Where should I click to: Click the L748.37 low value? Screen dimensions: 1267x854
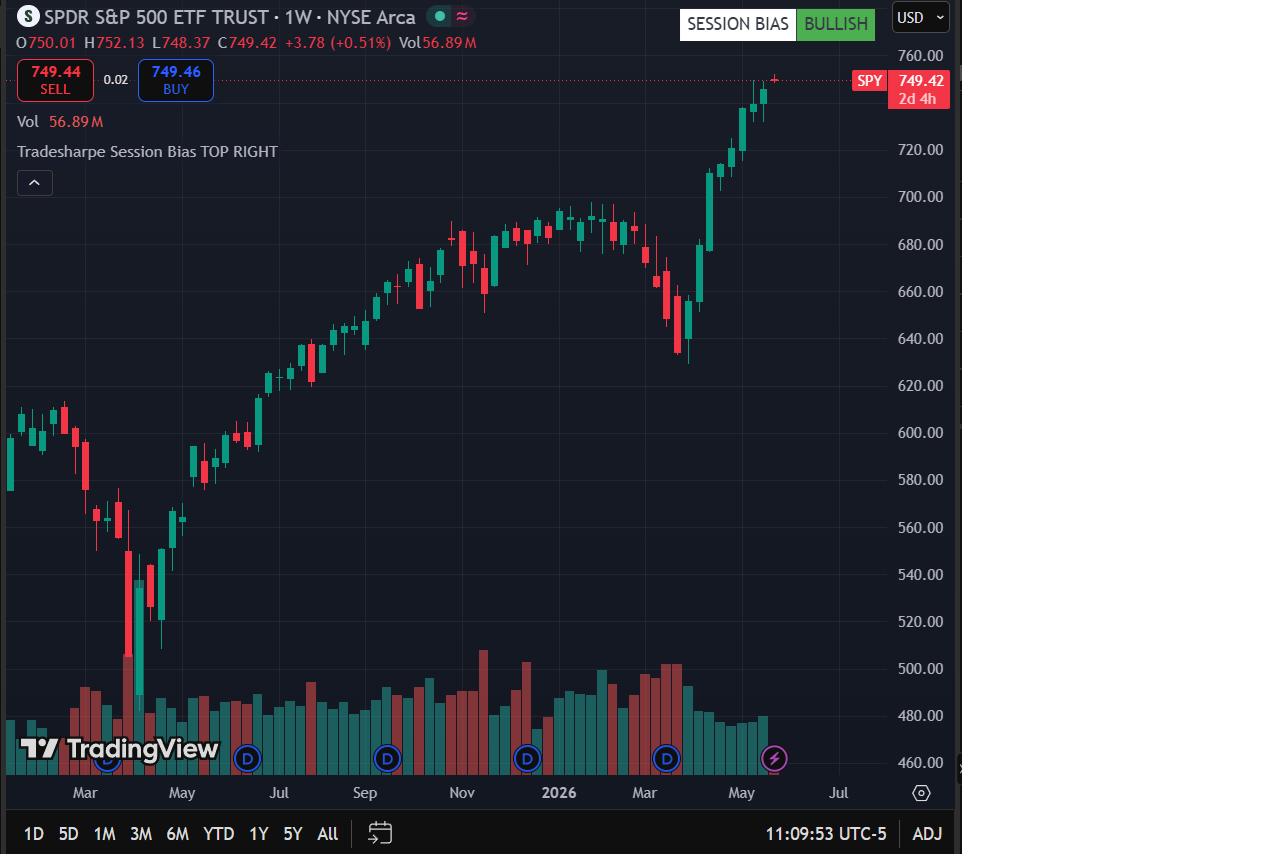click(x=181, y=42)
